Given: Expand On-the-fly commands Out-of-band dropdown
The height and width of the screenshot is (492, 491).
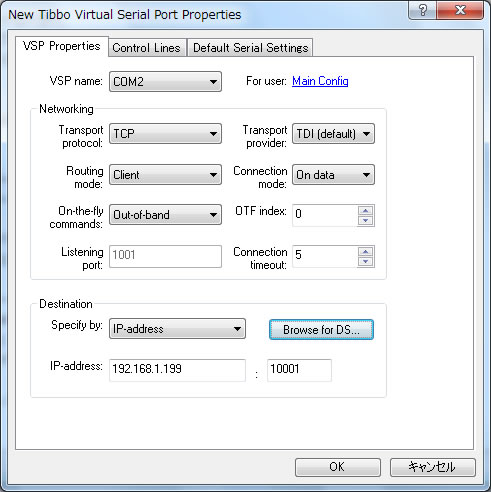Looking at the screenshot, I should click(x=165, y=215).
